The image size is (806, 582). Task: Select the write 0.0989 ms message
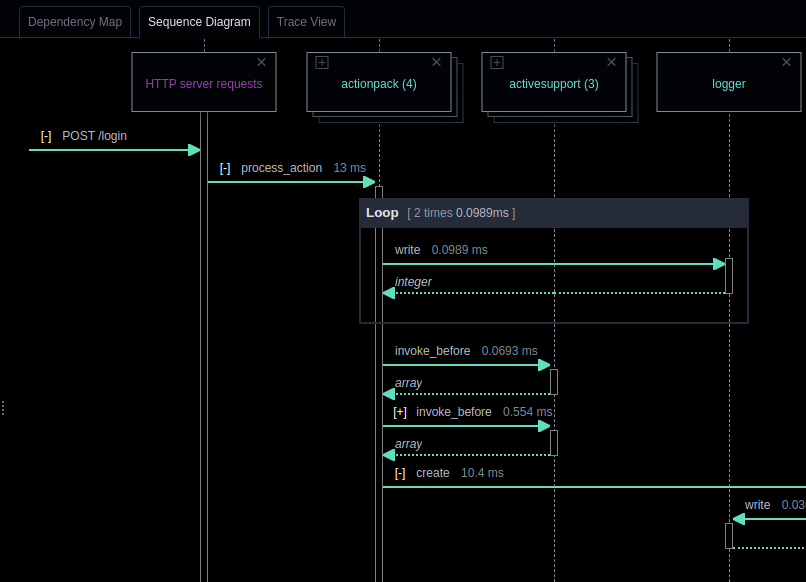pos(407,250)
